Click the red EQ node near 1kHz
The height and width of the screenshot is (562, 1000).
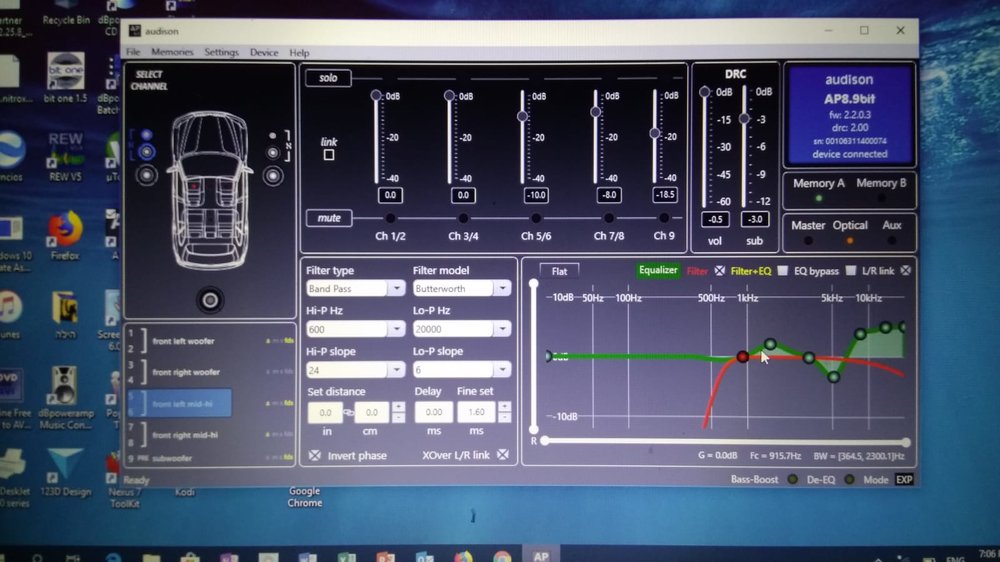click(x=742, y=357)
